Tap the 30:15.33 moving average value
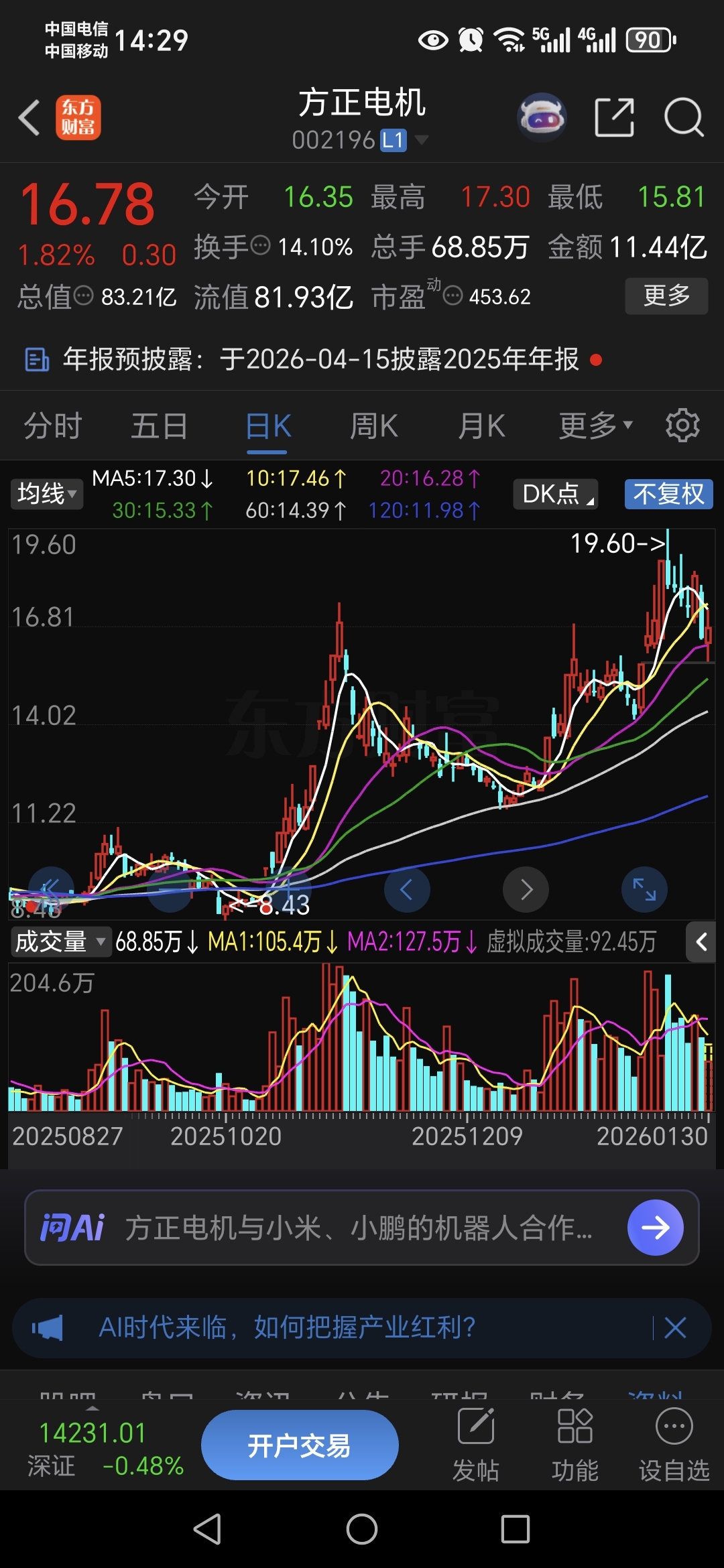 point(163,511)
